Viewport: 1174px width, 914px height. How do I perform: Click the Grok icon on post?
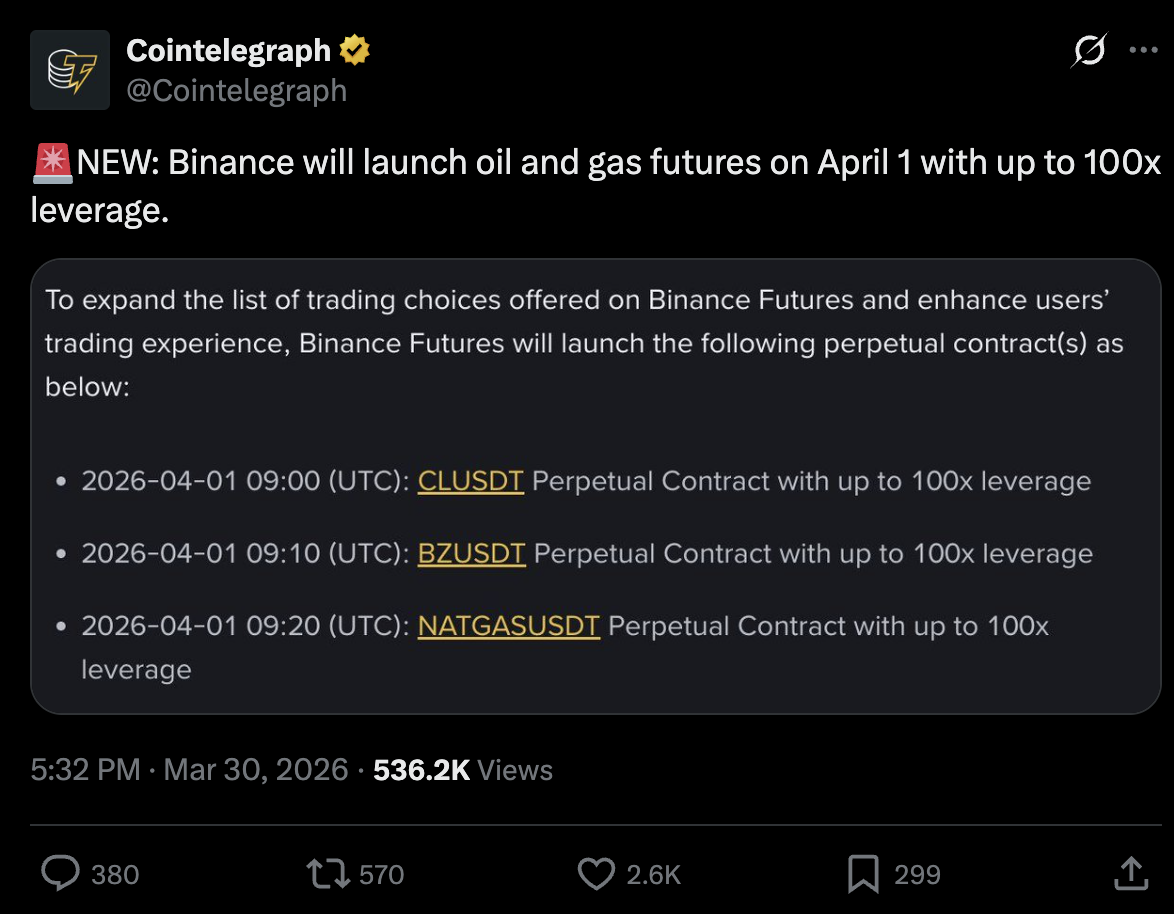[x=1089, y=50]
